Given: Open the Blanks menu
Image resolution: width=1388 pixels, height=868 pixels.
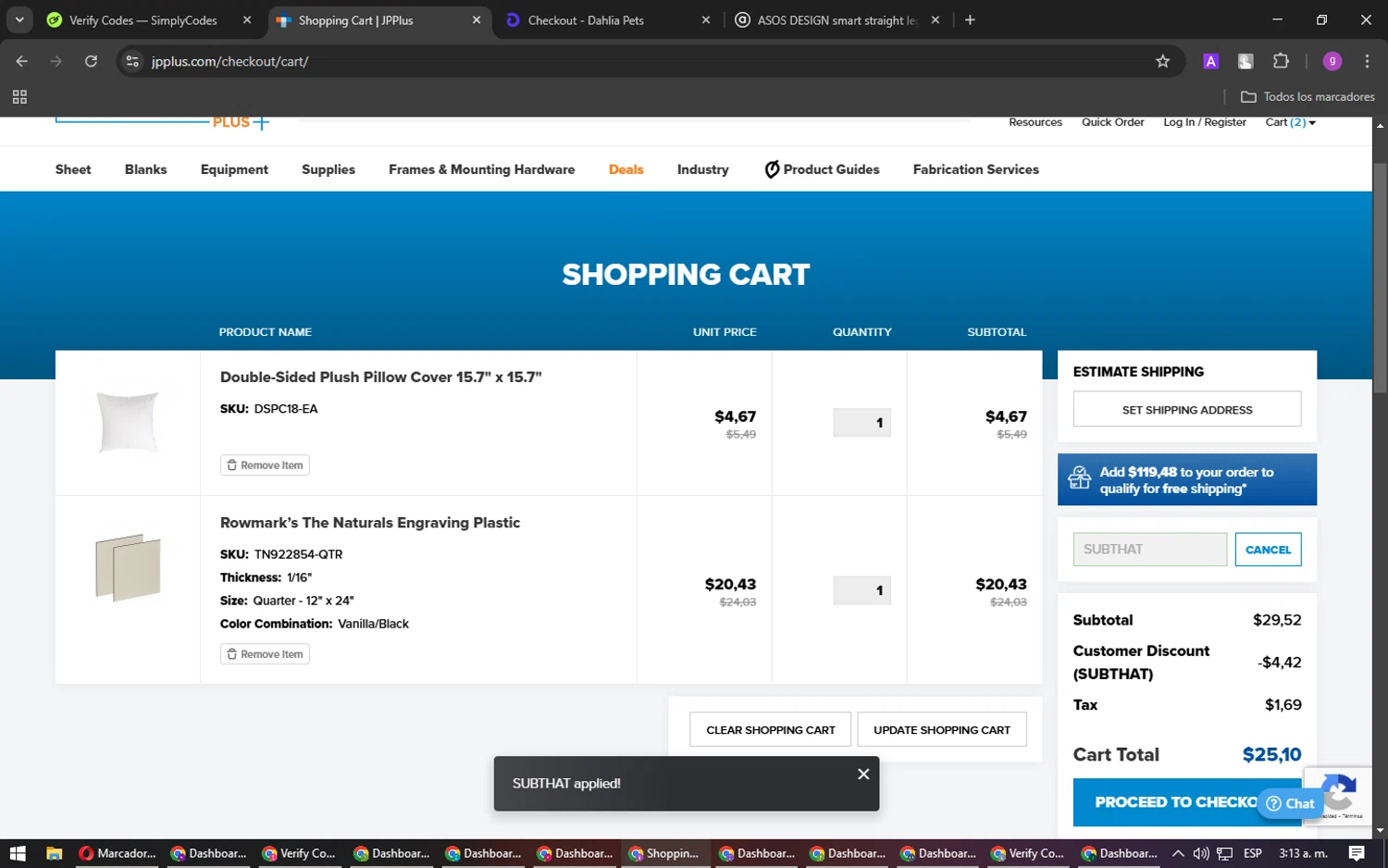Looking at the screenshot, I should [146, 169].
